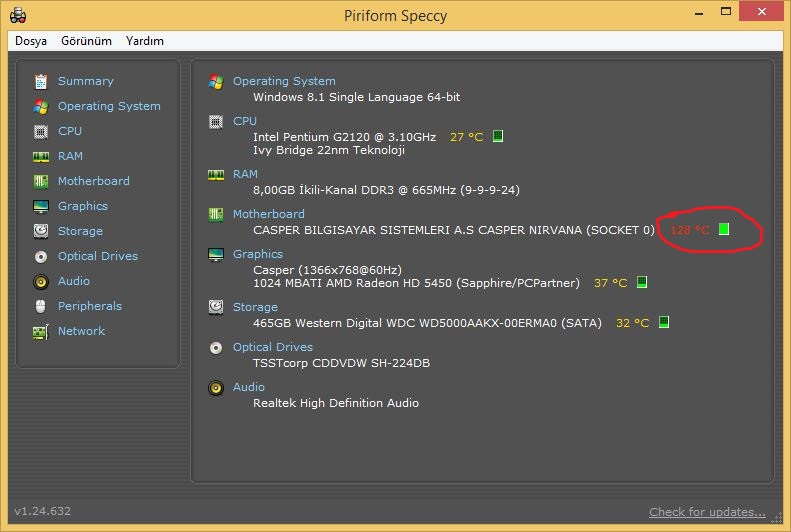791x532 pixels.
Task: Open the Görünüm menu
Action: [84, 41]
